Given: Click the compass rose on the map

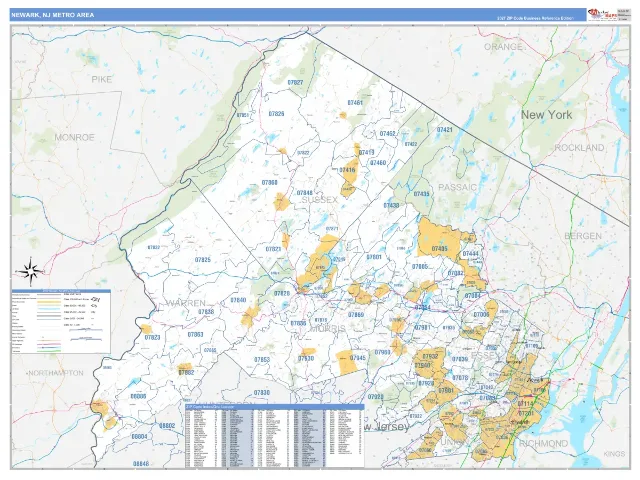Looking at the screenshot, I should click(x=29, y=271).
